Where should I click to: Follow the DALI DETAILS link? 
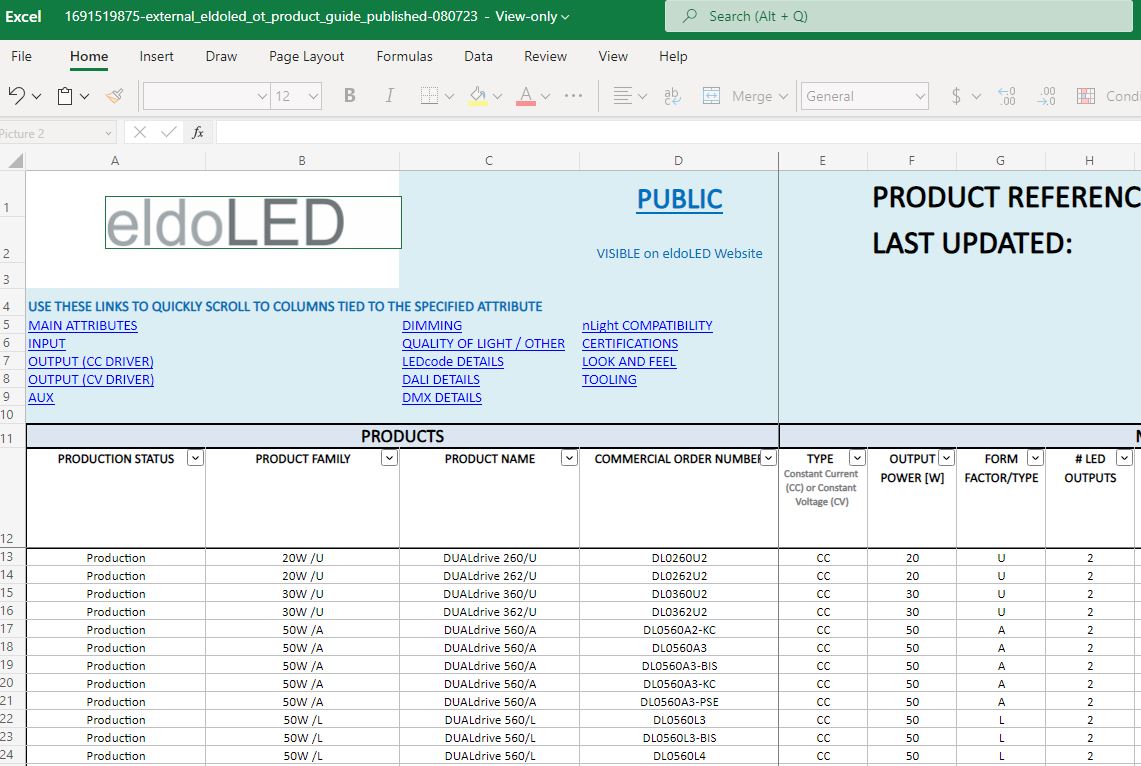pyautogui.click(x=441, y=380)
